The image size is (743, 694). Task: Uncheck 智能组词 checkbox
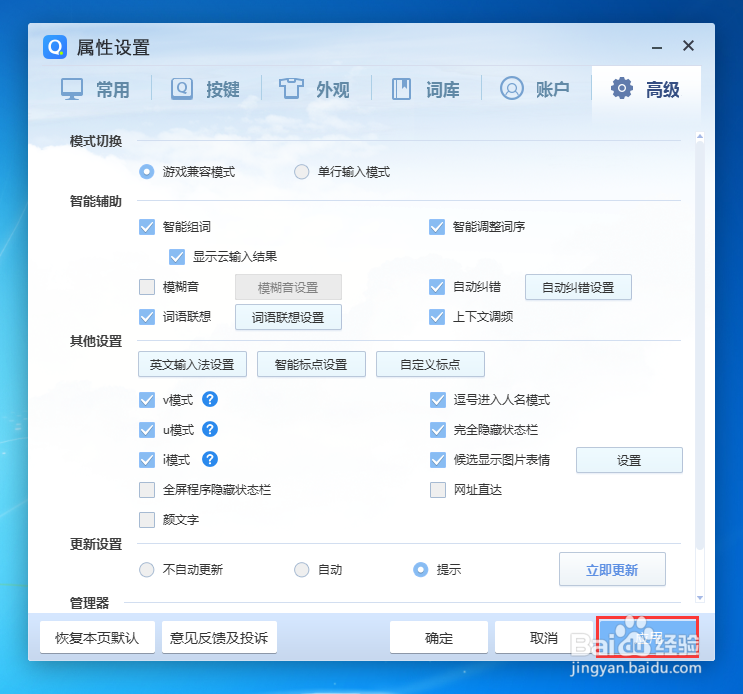tap(147, 227)
